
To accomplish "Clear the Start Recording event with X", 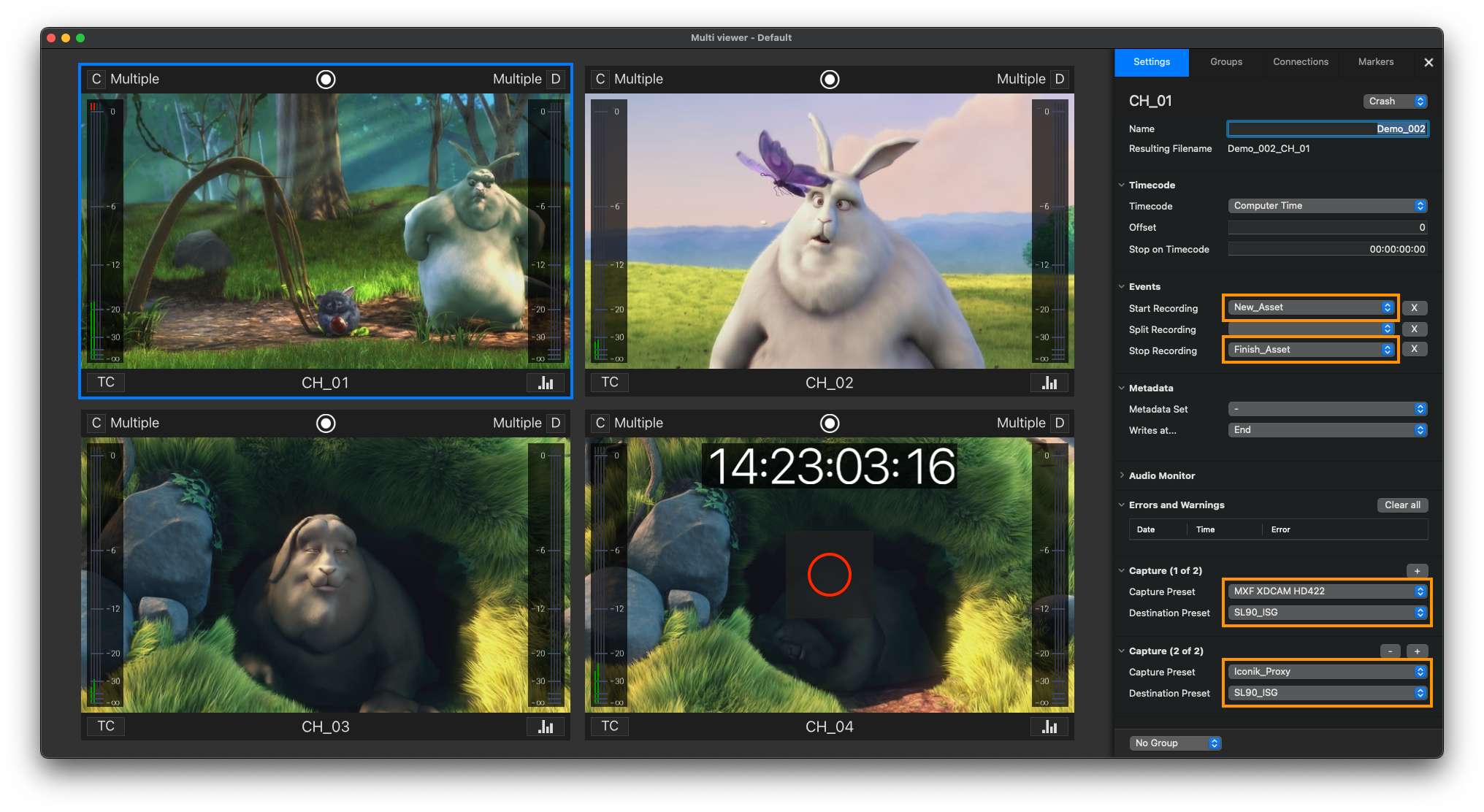I will [1415, 307].
